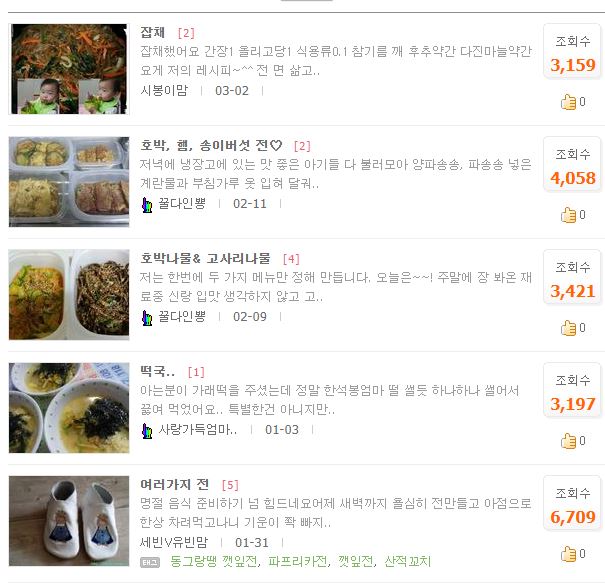
Task: View author profile 세빈V유빈맘
Action: 174,543
